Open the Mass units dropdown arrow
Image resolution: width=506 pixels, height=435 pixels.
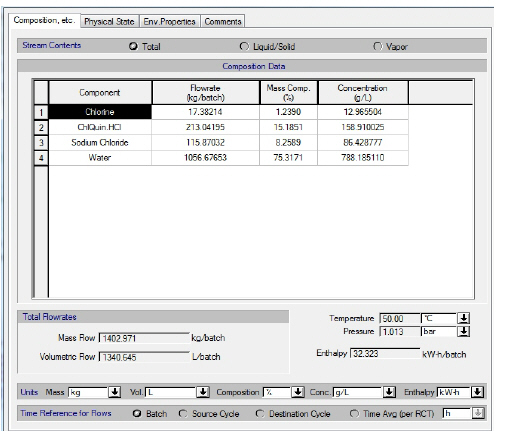(114, 392)
